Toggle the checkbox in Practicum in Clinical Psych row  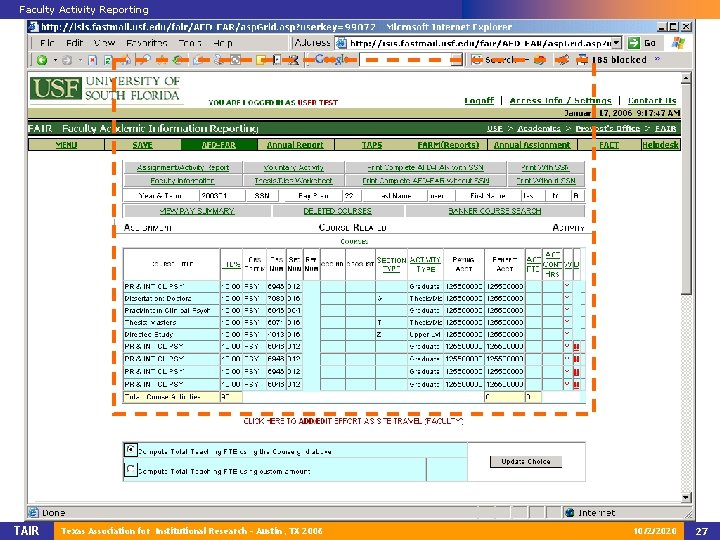click(x=567, y=310)
